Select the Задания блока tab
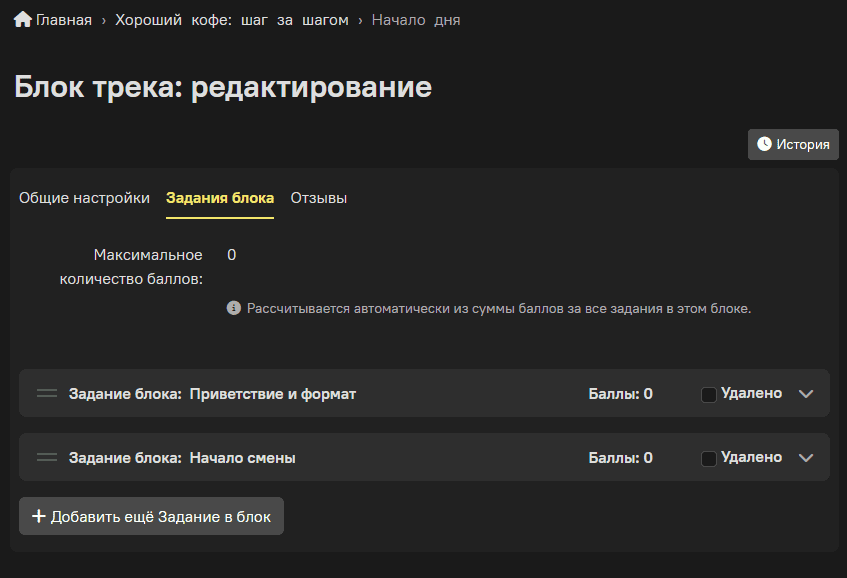Viewport: 847px width, 578px height. coord(220,198)
